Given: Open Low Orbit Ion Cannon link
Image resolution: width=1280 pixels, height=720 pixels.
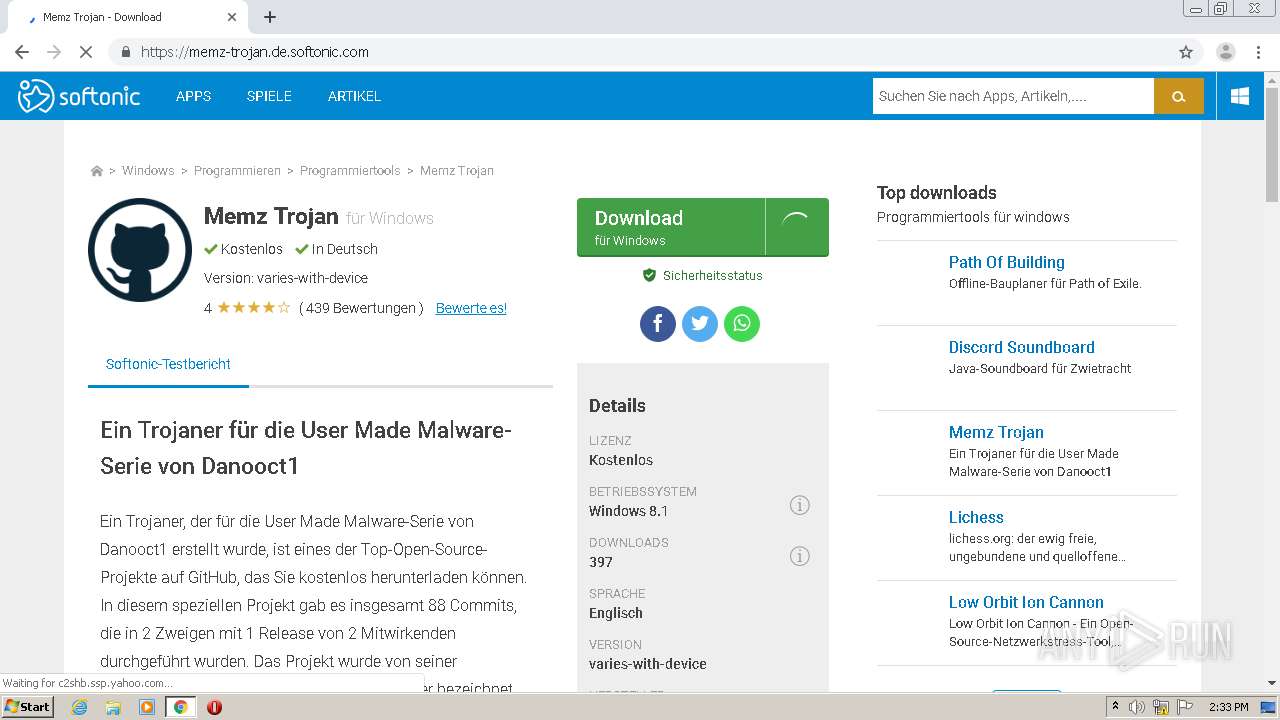Looking at the screenshot, I should (1026, 602).
